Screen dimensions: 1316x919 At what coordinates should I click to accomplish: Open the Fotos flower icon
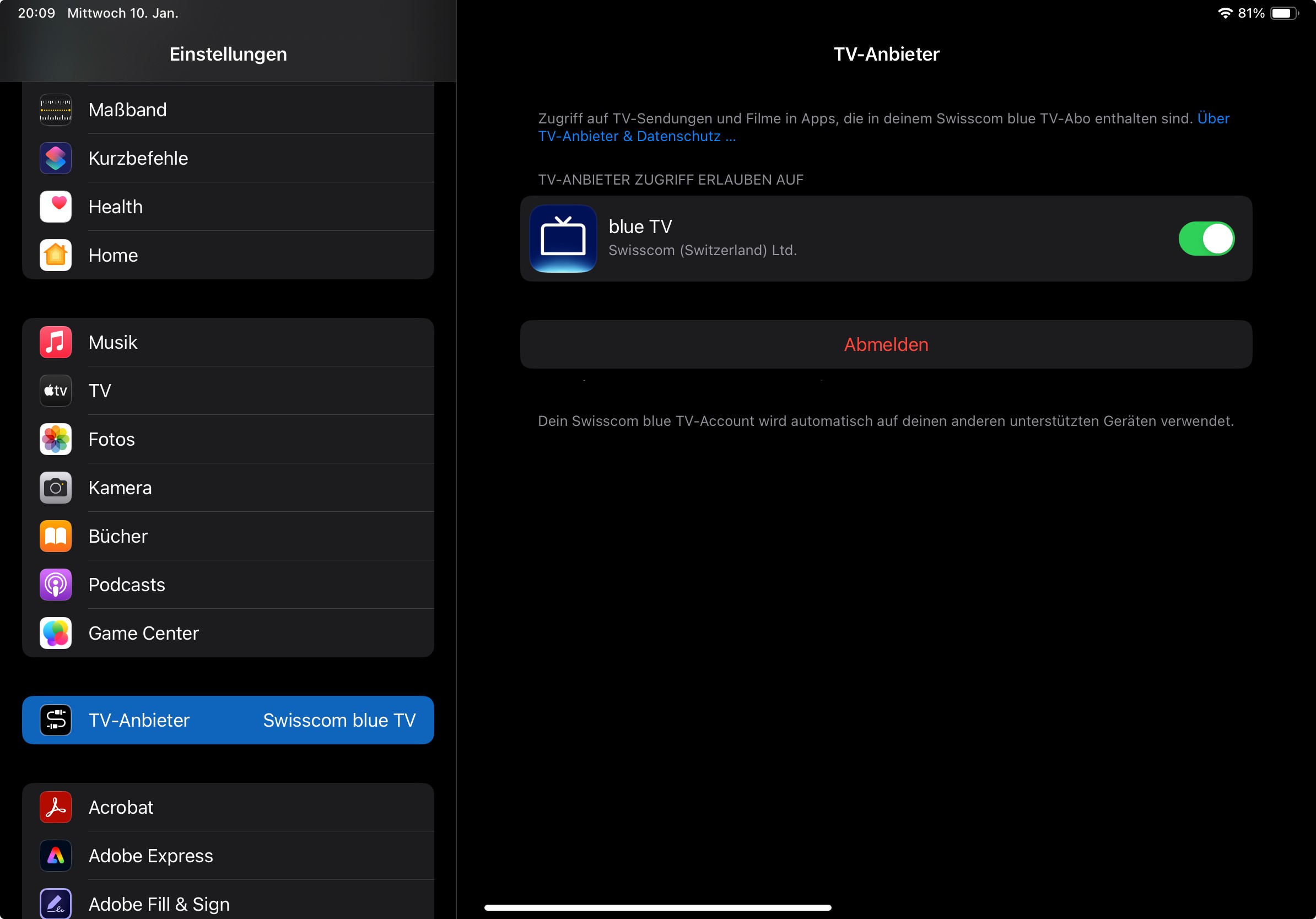[56, 439]
